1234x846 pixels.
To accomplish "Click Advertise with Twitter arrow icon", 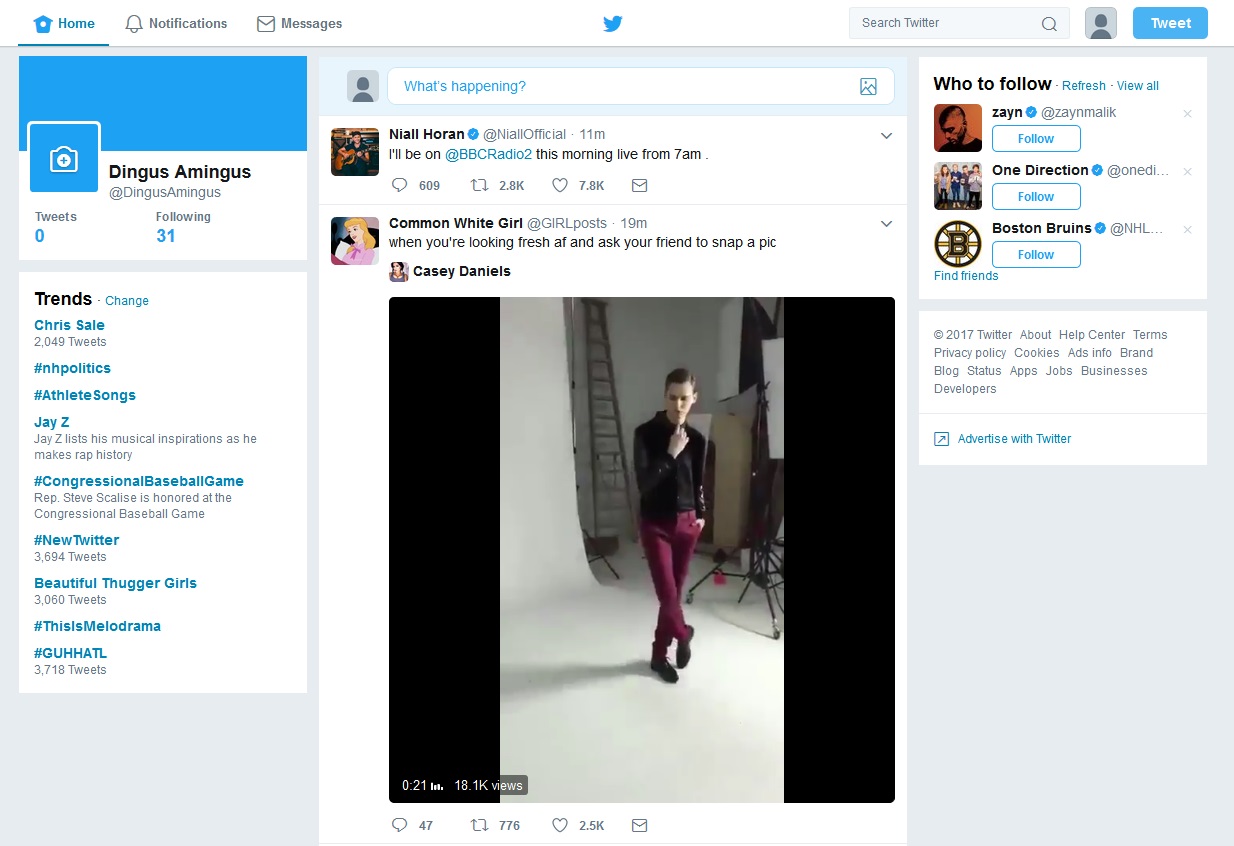I will (941, 439).
